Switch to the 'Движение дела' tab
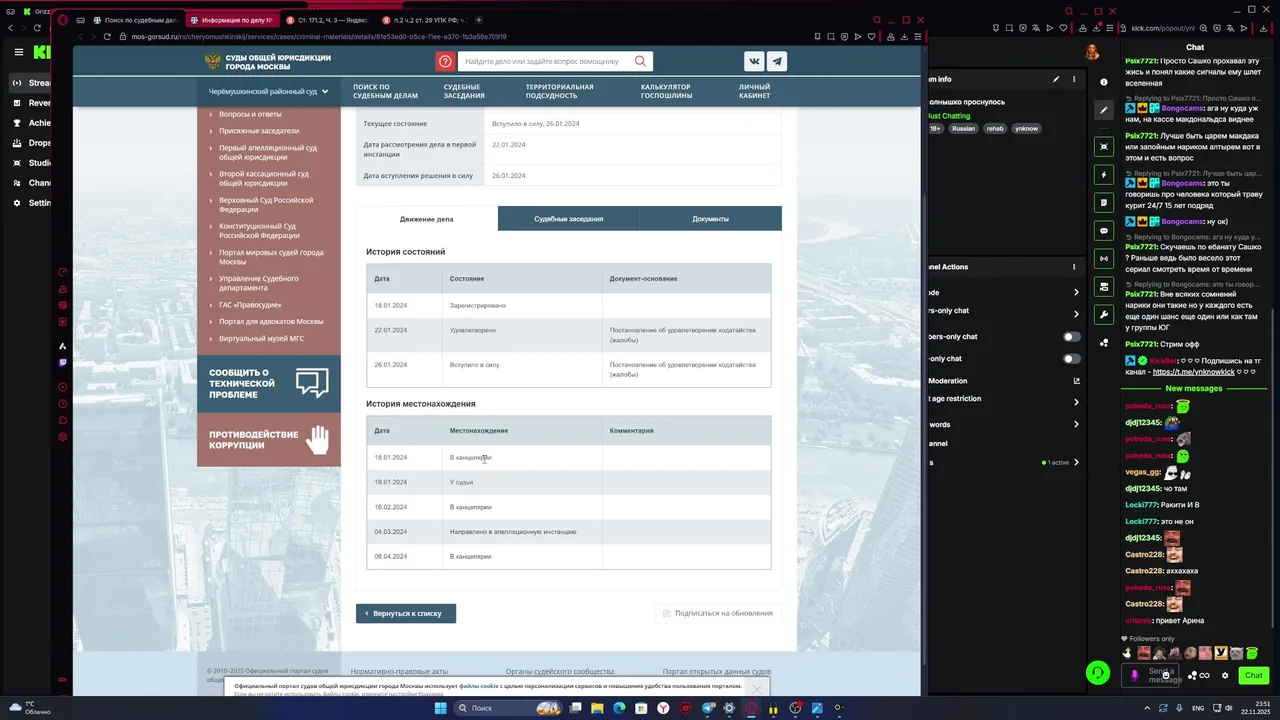Screen dimensions: 1280x720 coord(427,219)
